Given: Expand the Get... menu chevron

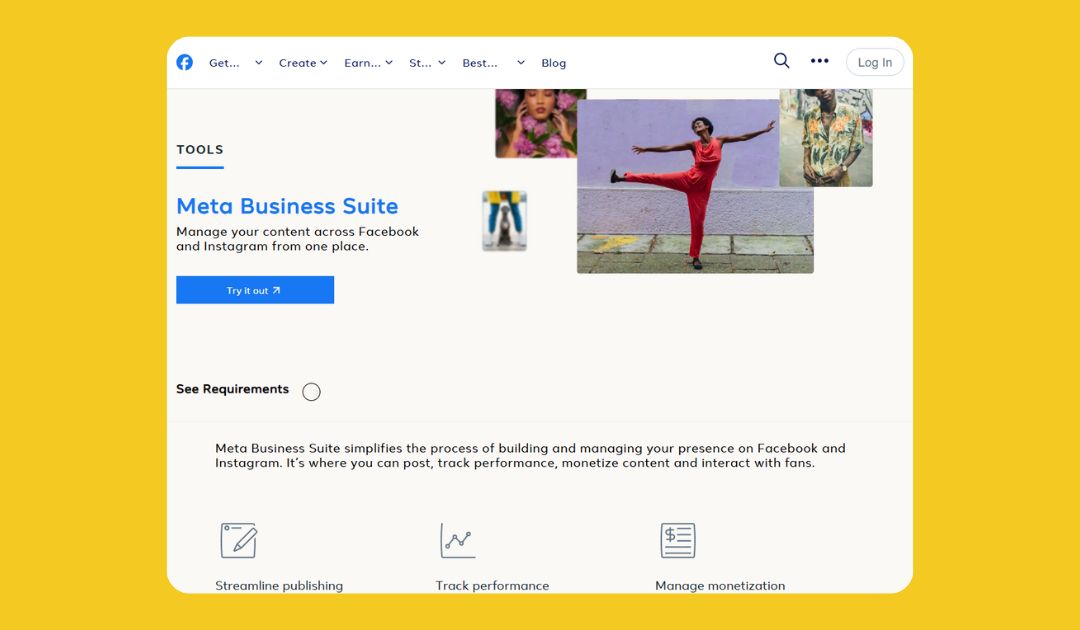Looking at the screenshot, I should [259, 63].
